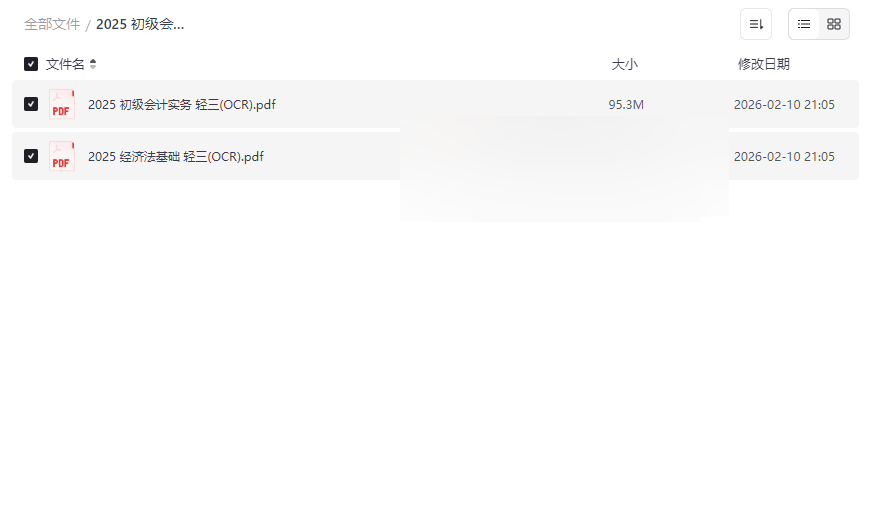Screen dimensions: 874x514
Task: Go back to 全部文件 breadcrumb
Action: (52, 25)
